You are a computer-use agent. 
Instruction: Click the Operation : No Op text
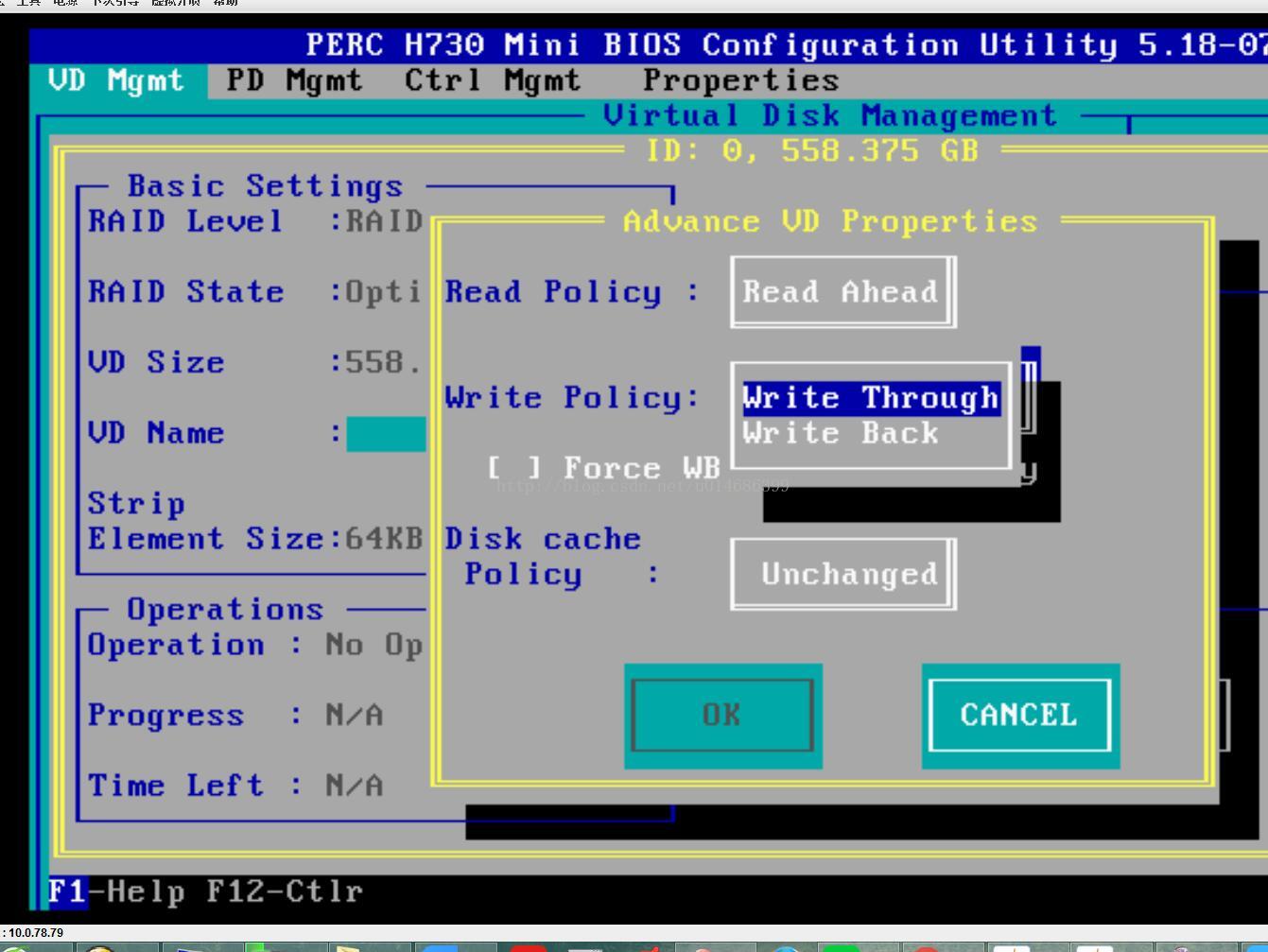click(255, 646)
